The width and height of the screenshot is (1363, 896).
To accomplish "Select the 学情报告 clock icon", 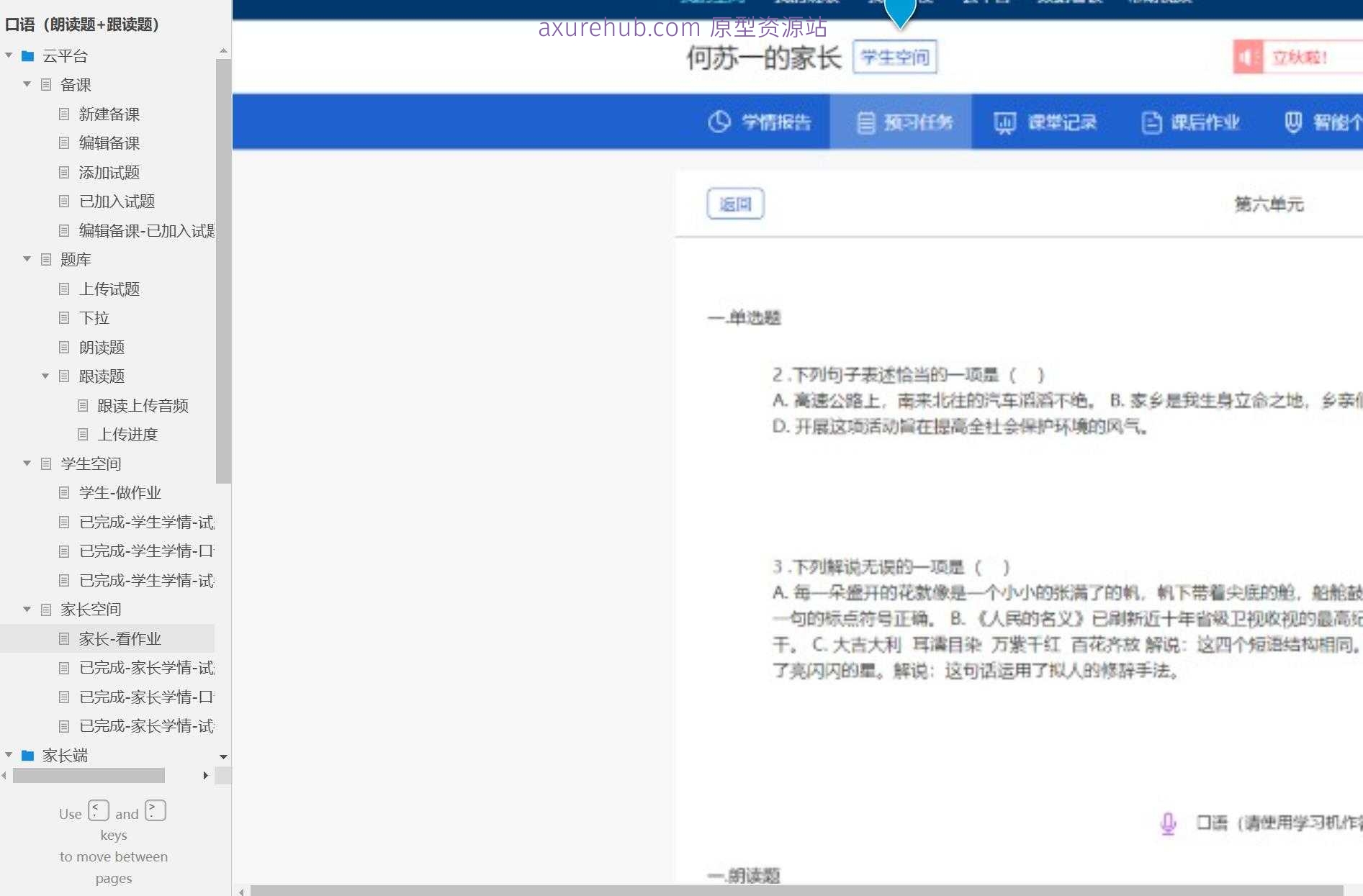I will point(719,122).
